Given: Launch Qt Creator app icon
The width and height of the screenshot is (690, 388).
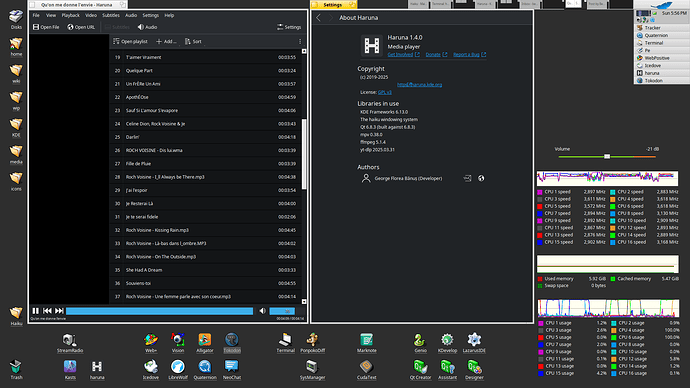Looking at the screenshot, I should pos(420,370).
